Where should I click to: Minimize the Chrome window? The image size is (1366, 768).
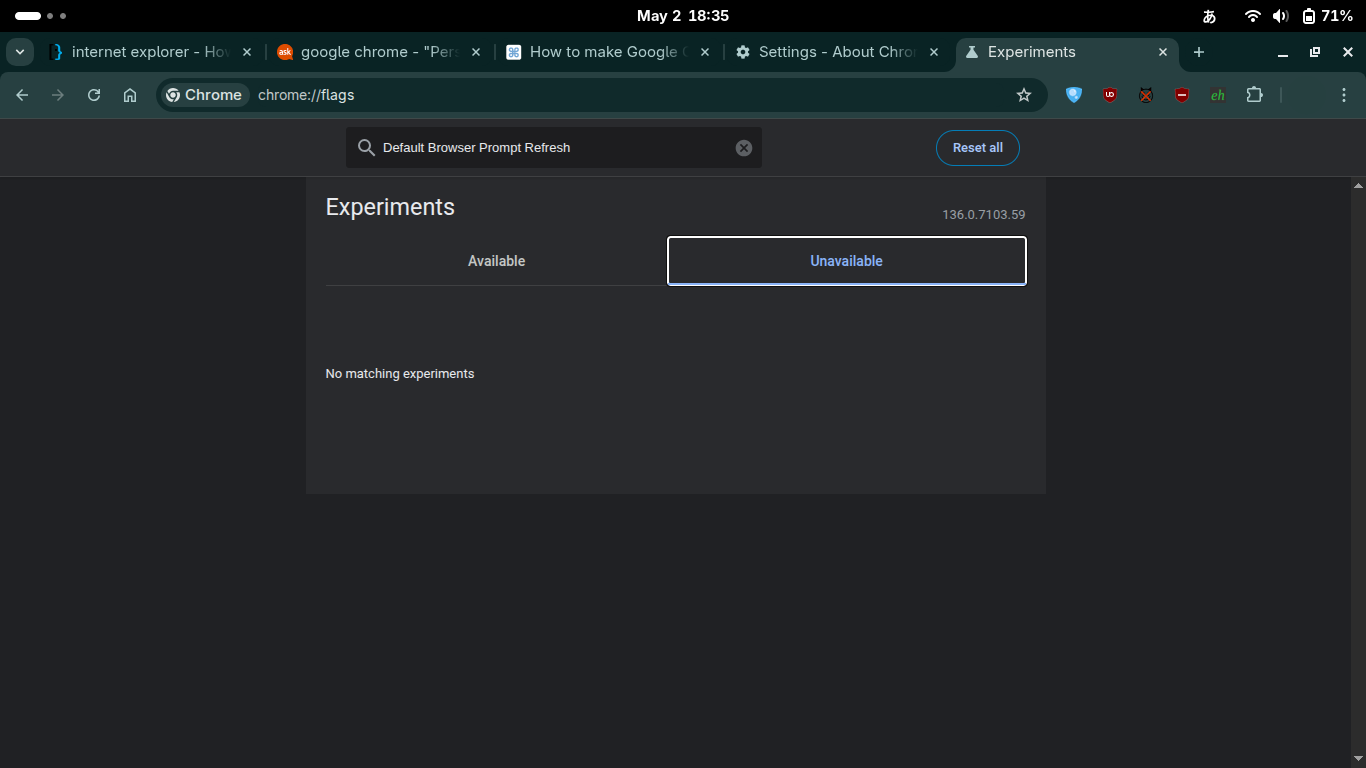pyautogui.click(x=1283, y=52)
